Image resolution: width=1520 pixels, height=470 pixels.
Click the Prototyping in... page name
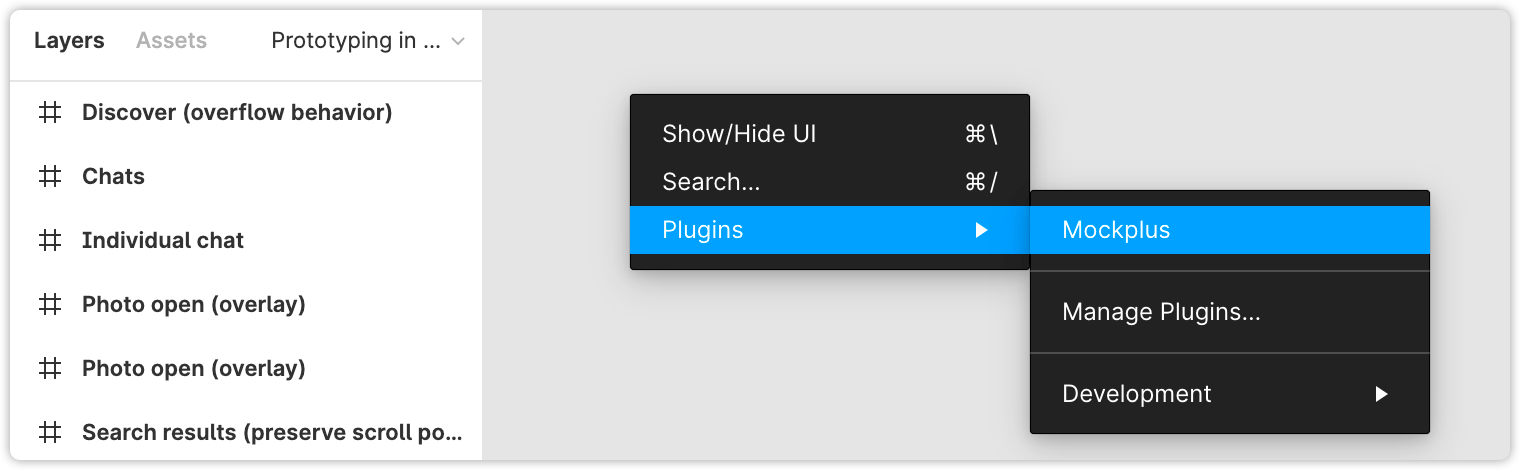pyautogui.click(x=356, y=41)
